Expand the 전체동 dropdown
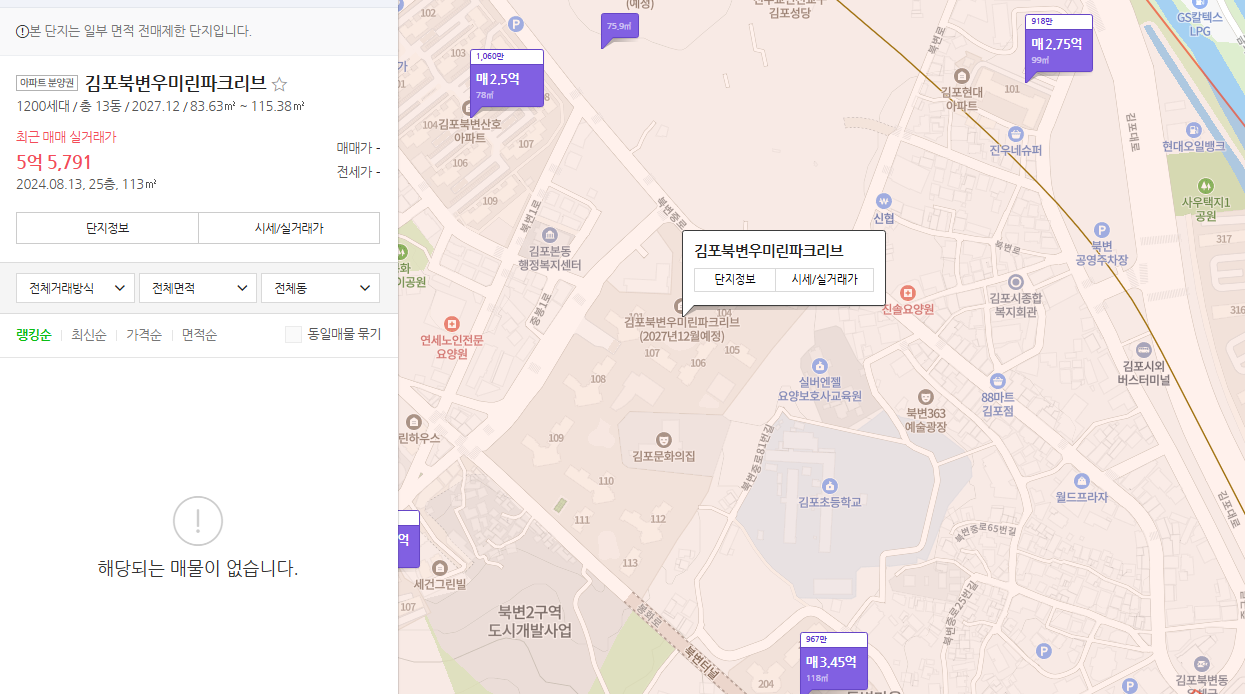1245x694 pixels. pos(320,287)
